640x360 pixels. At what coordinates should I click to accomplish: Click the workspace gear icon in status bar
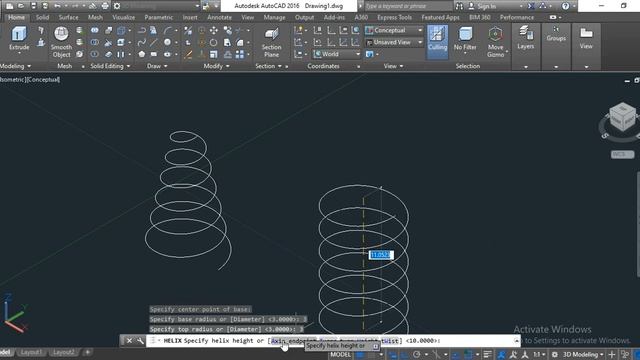tap(554, 354)
